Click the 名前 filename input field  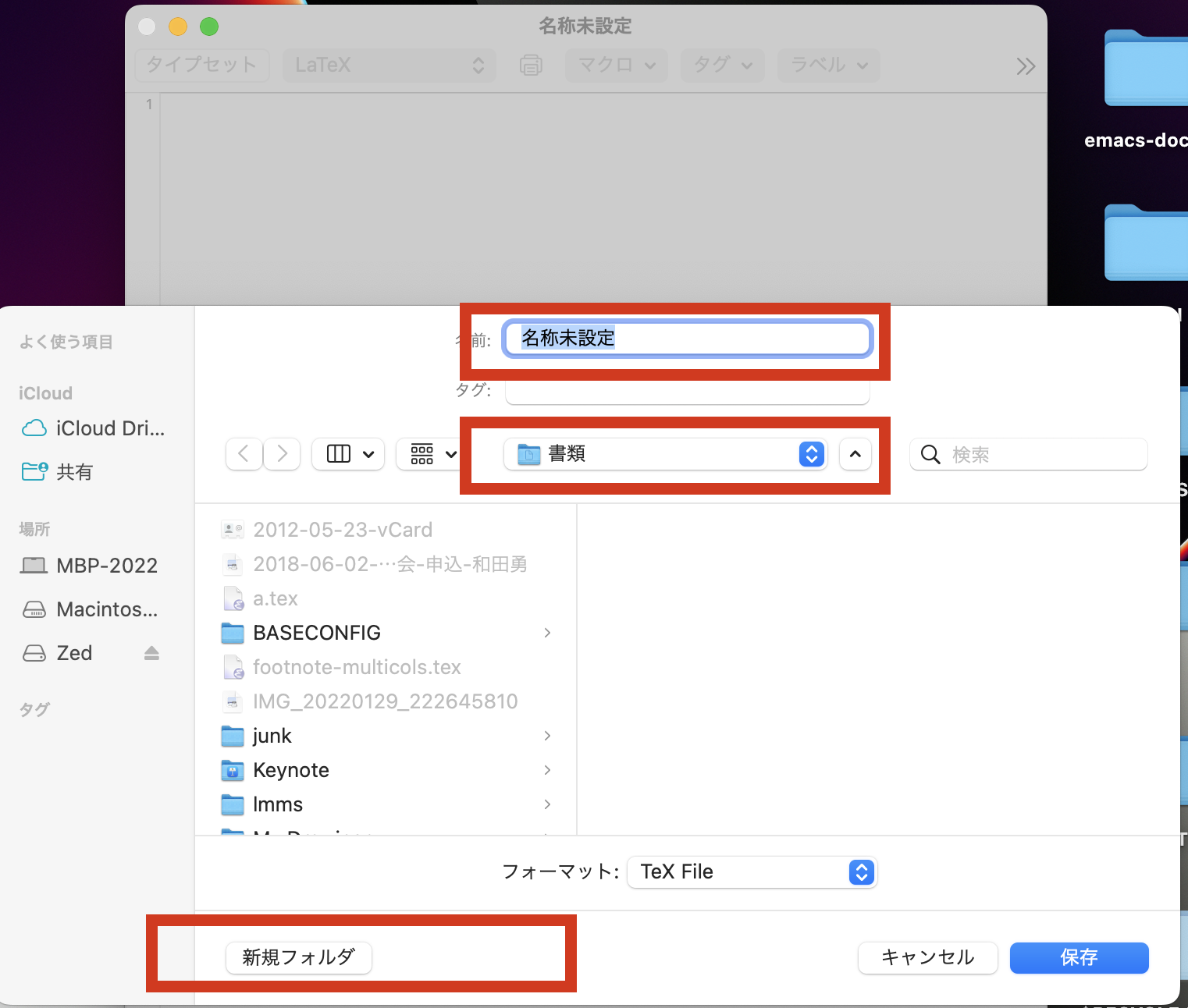pyautogui.click(x=687, y=339)
